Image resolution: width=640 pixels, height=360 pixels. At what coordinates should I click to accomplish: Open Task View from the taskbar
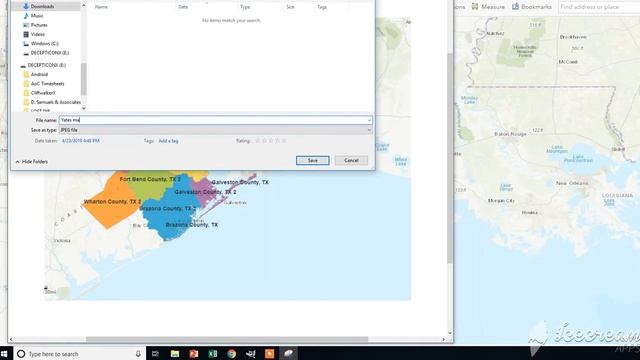coord(155,354)
